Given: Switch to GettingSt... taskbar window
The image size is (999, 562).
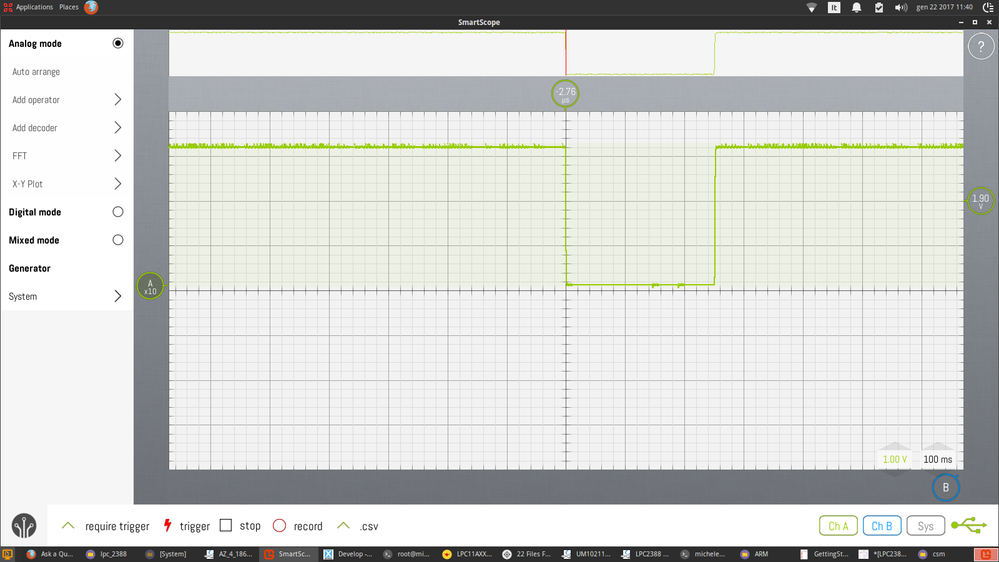Looking at the screenshot, I should tap(824, 554).
